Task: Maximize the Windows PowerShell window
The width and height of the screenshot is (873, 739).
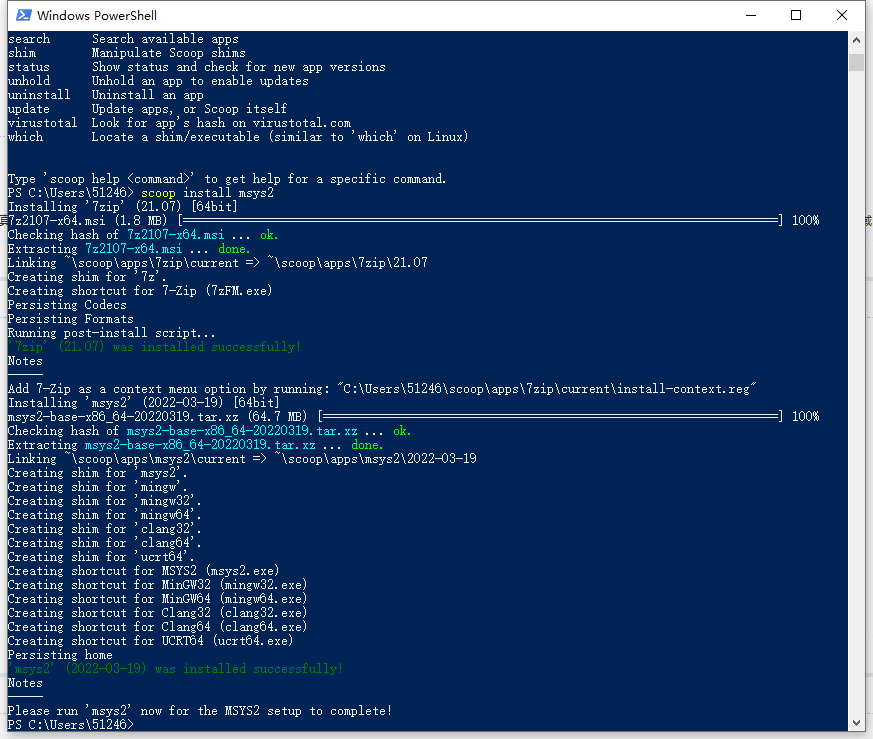Action: pos(796,15)
